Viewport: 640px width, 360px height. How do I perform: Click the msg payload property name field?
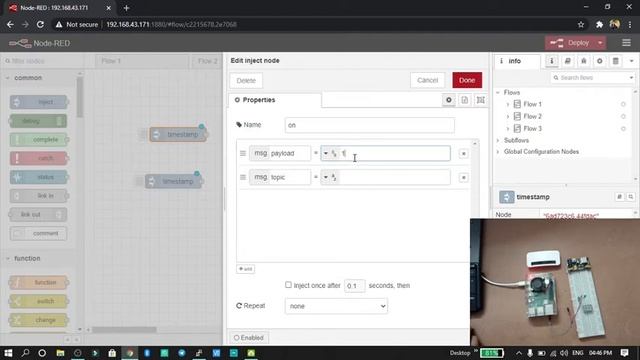(x=280, y=153)
